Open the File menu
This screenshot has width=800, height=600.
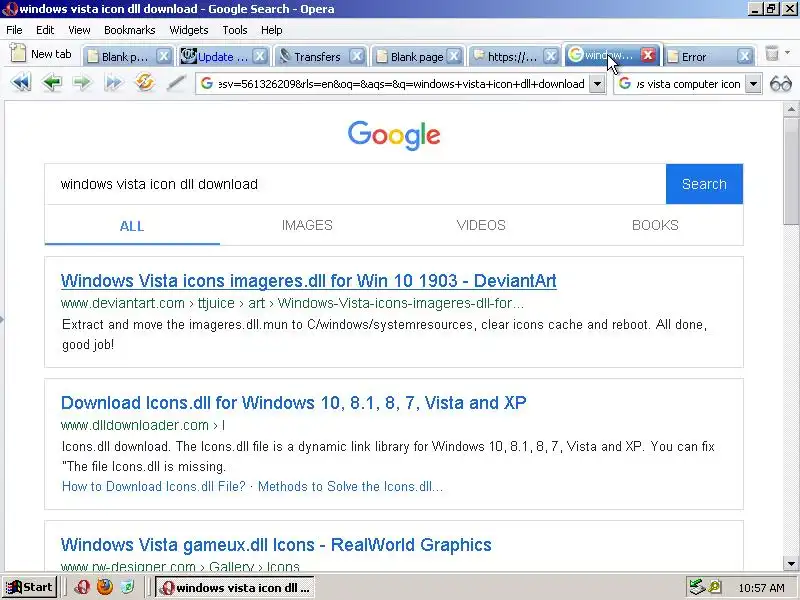point(14,30)
